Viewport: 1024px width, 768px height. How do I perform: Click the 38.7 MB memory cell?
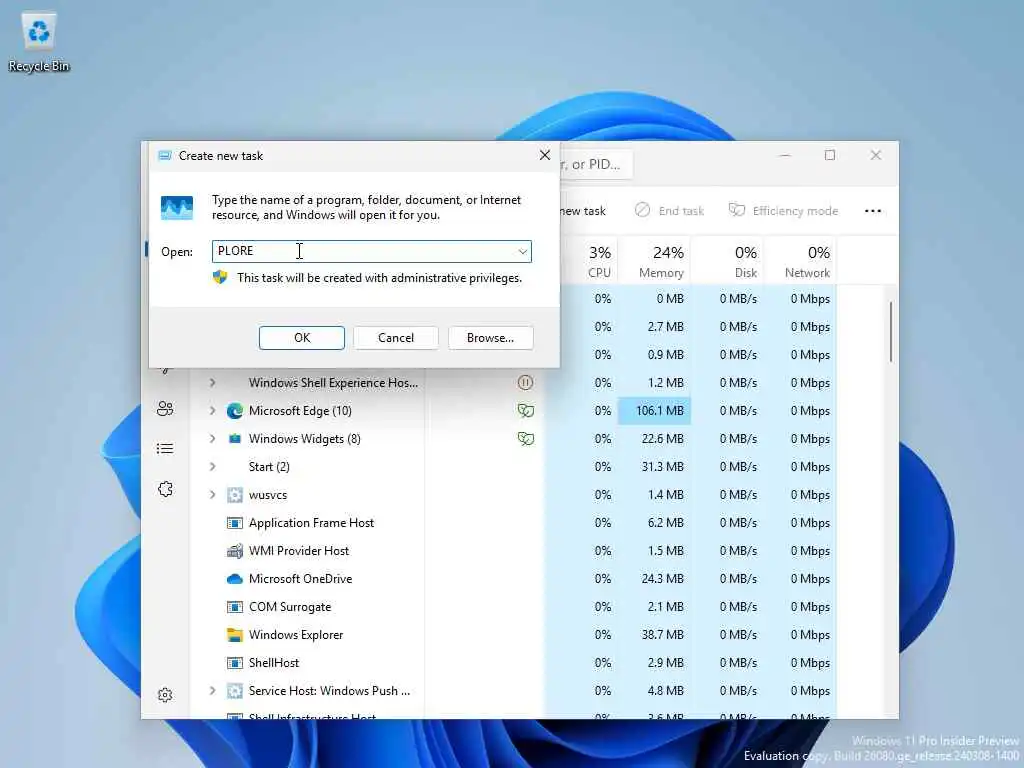[x=654, y=635]
